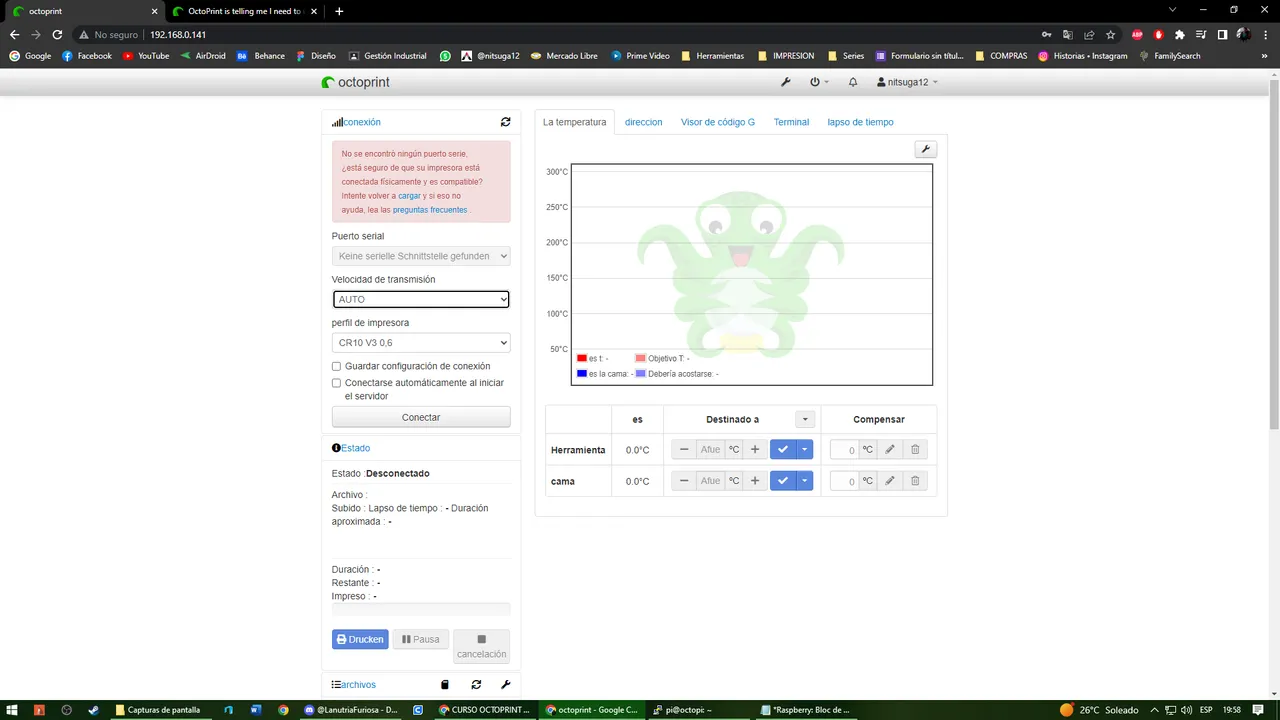This screenshot has width=1280, height=720.
Task: Reload the browser page
Action: 57,34
